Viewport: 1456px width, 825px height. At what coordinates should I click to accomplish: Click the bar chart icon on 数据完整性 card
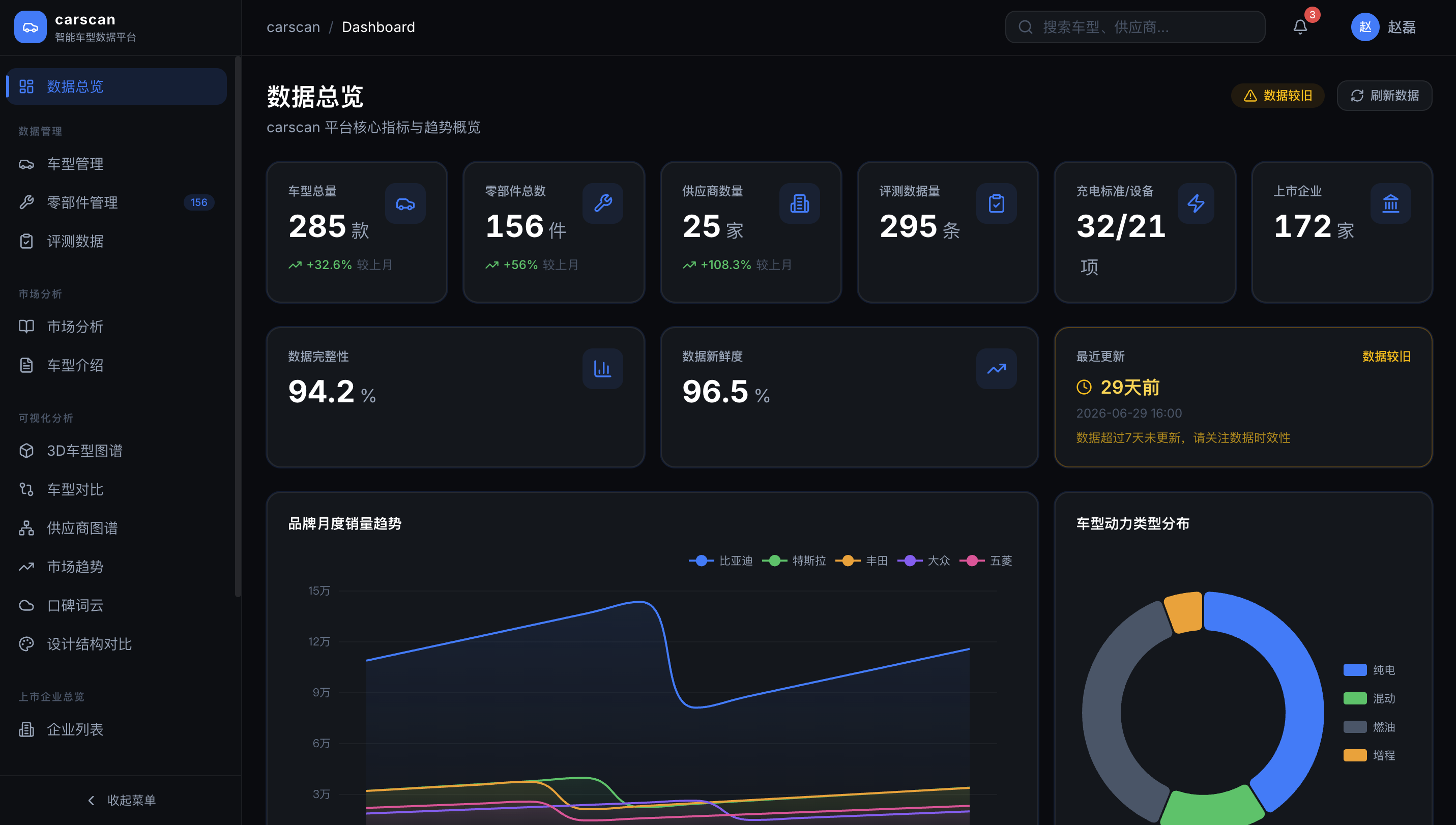[602, 369]
